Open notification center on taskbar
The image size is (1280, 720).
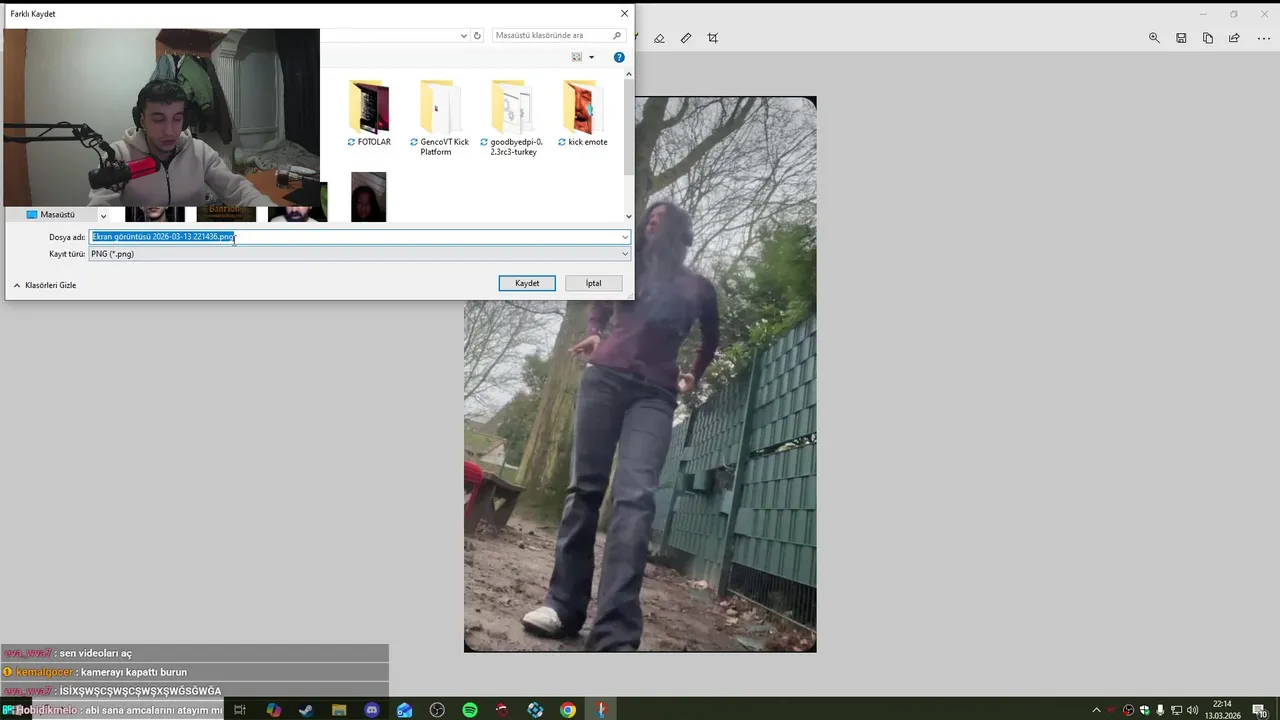[x=1259, y=710]
